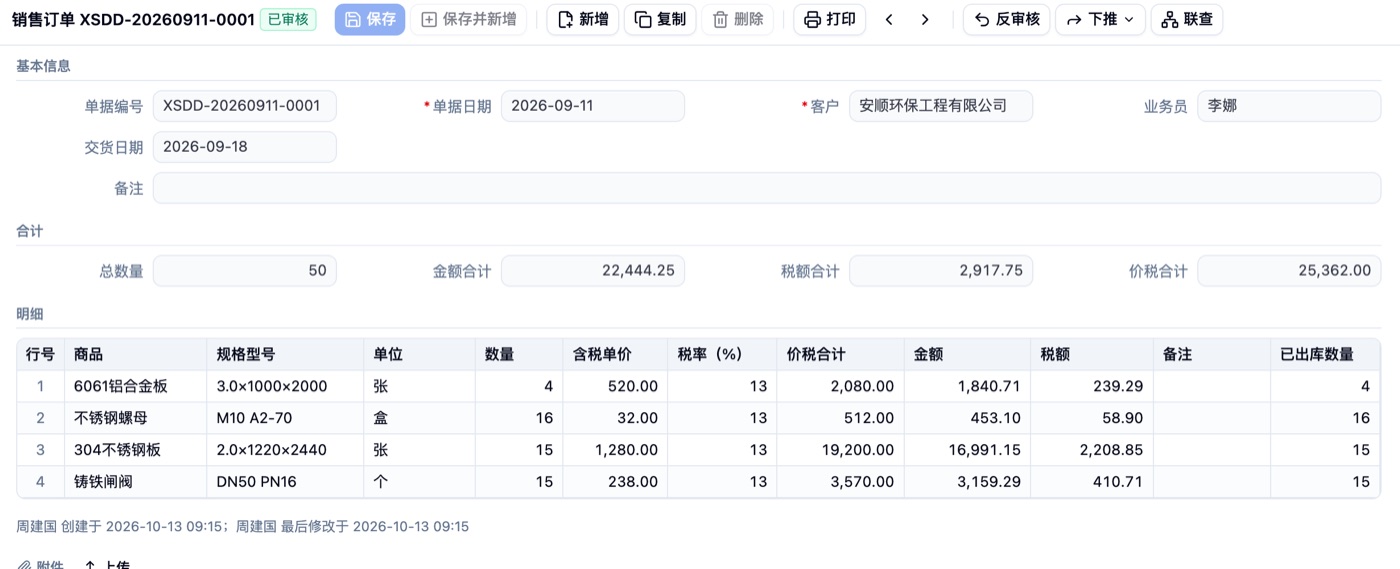1400x569 pixels.
Task: Go to next document arrow
Action: pos(925,19)
